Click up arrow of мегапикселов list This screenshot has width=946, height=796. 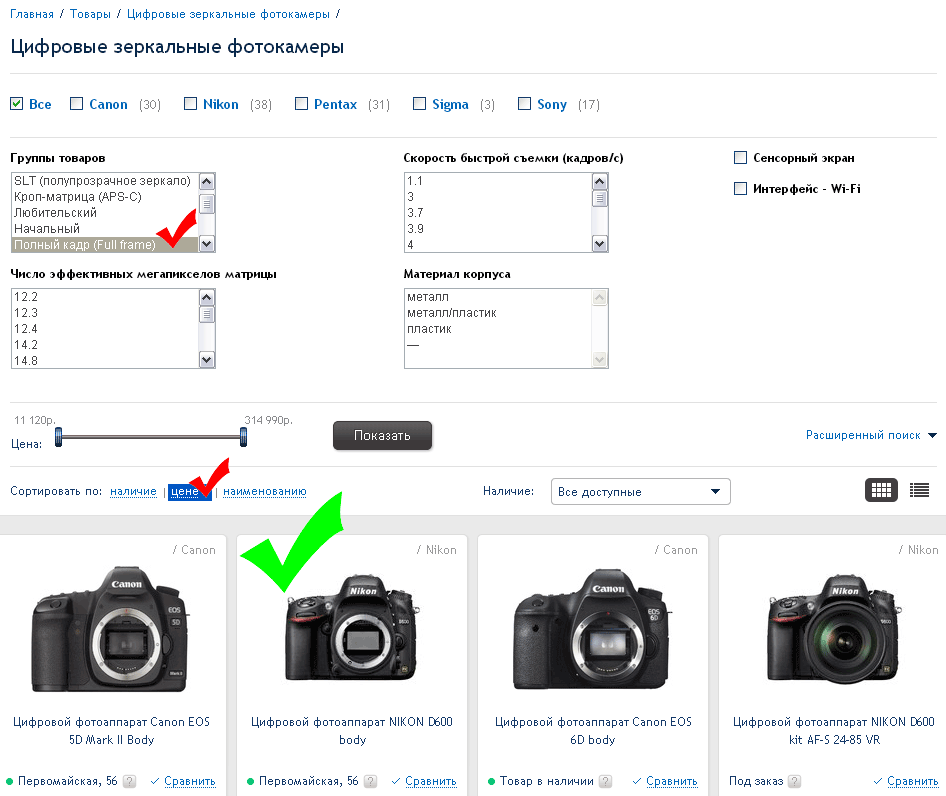206,297
